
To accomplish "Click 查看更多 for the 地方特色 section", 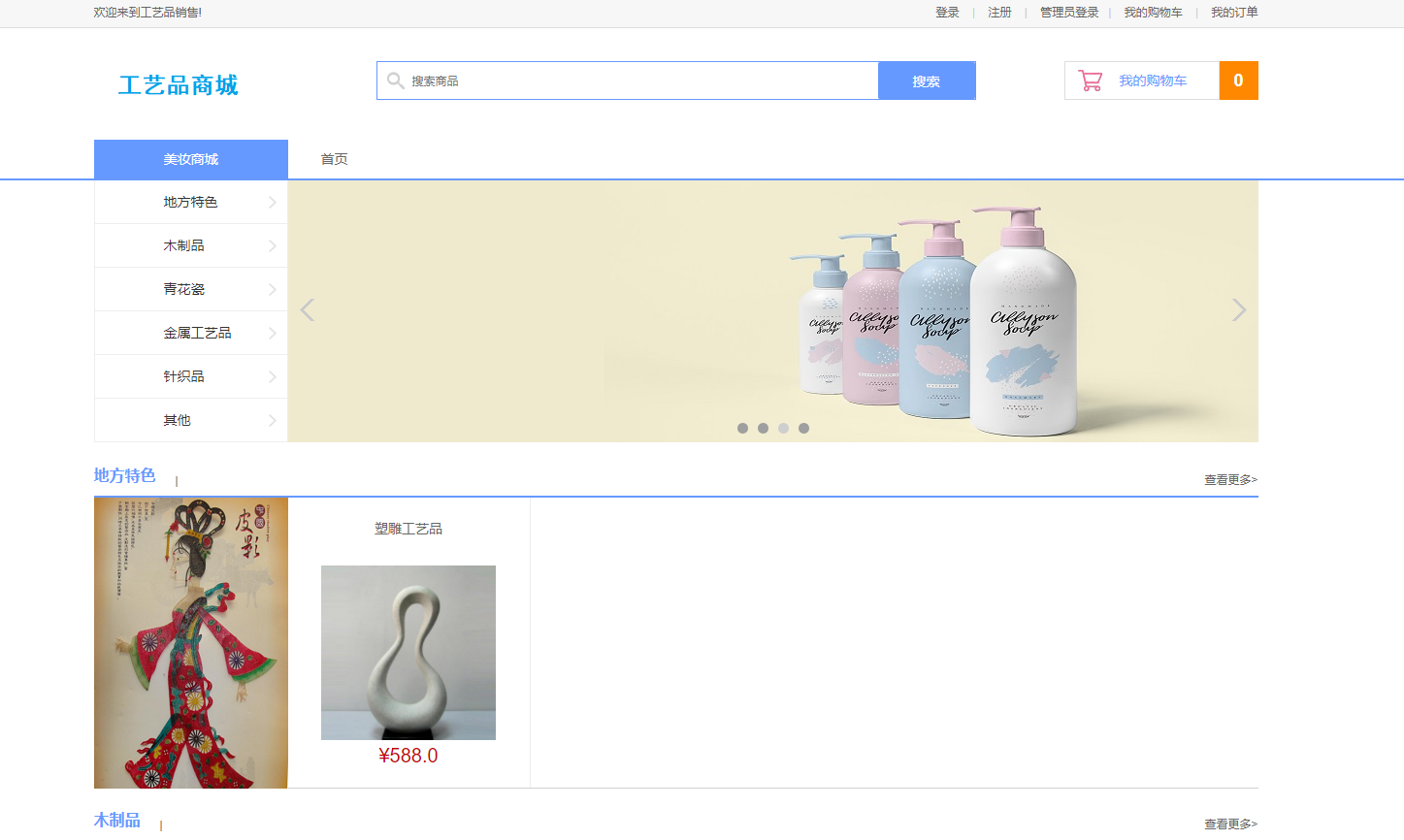I will point(1228,479).
